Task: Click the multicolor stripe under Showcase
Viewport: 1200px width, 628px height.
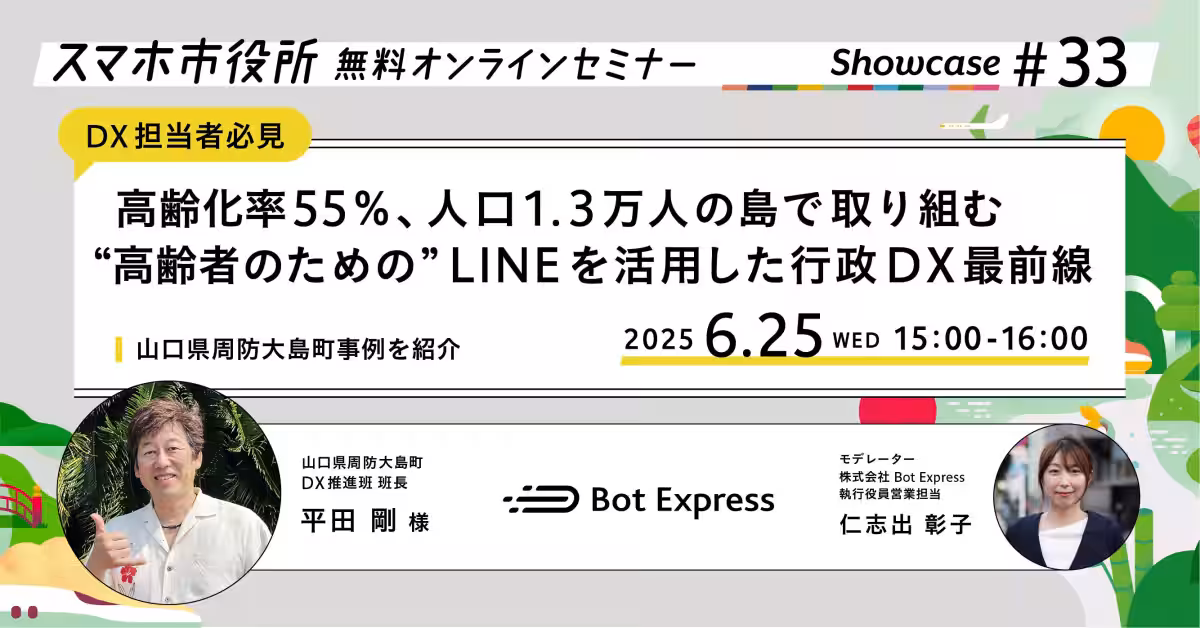Action: (860, 86)
